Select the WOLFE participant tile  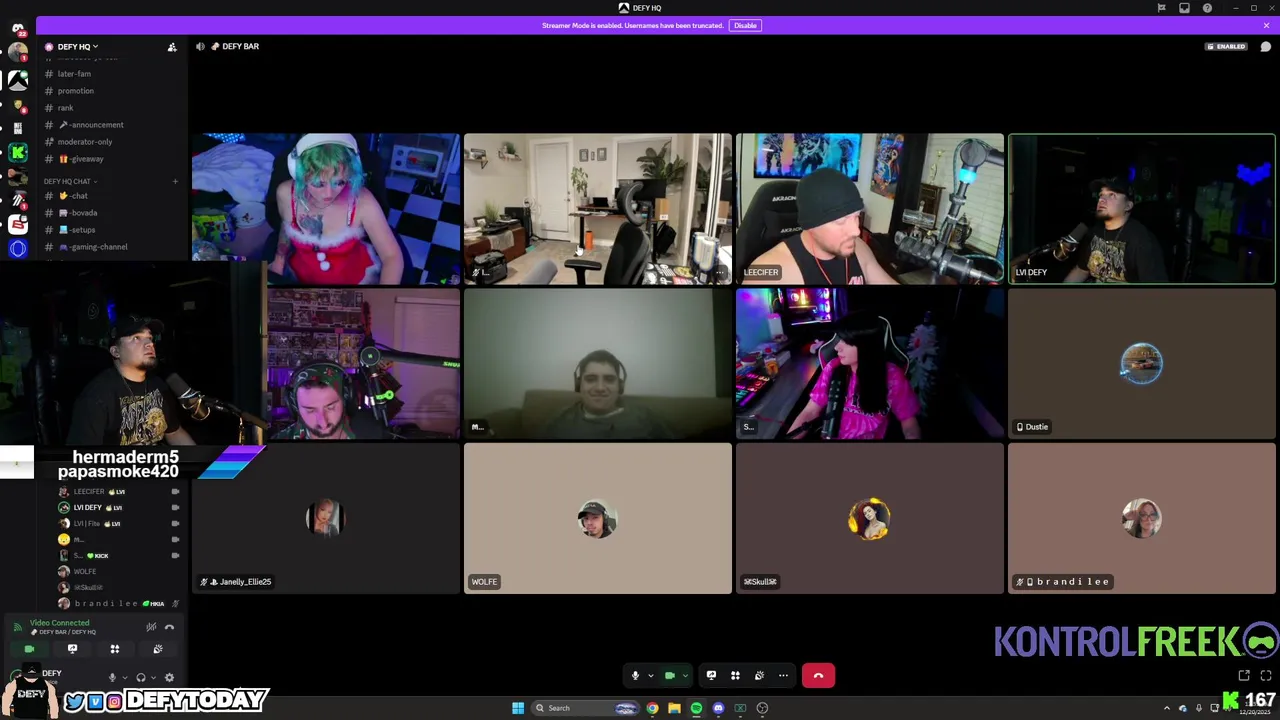(x=598, y=519)
